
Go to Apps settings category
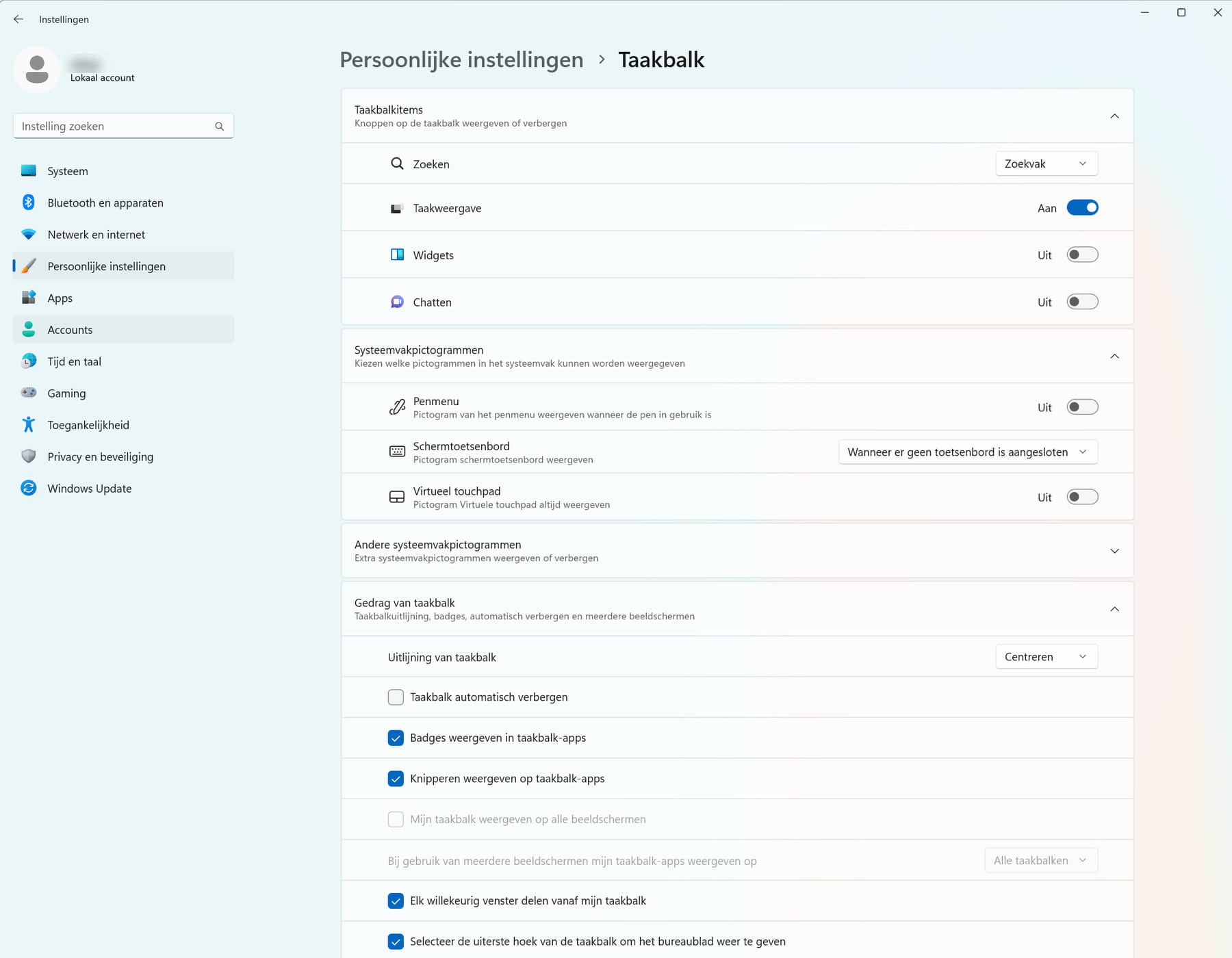[60, 298]
